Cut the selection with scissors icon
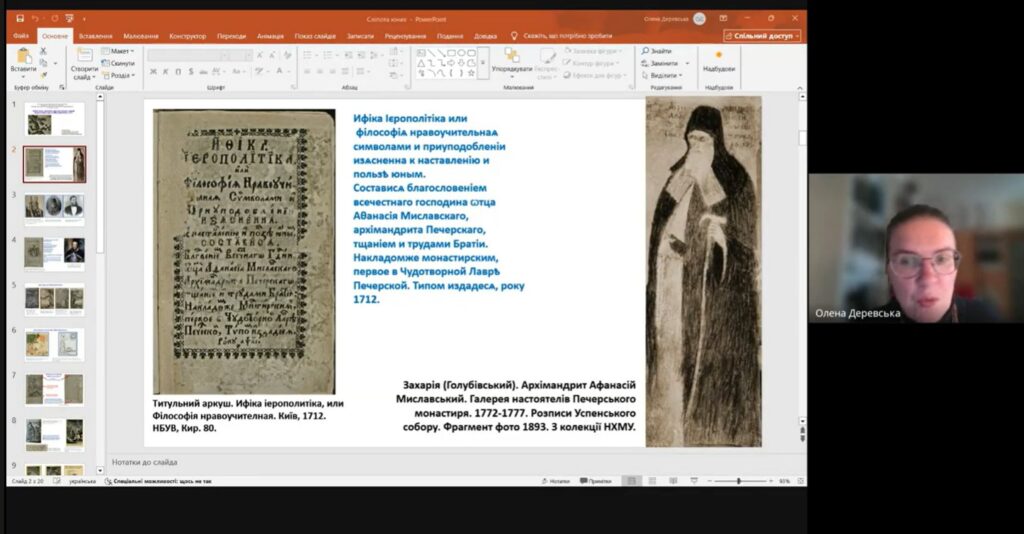This screenshot has width=1024, height=534. point(44,51)
